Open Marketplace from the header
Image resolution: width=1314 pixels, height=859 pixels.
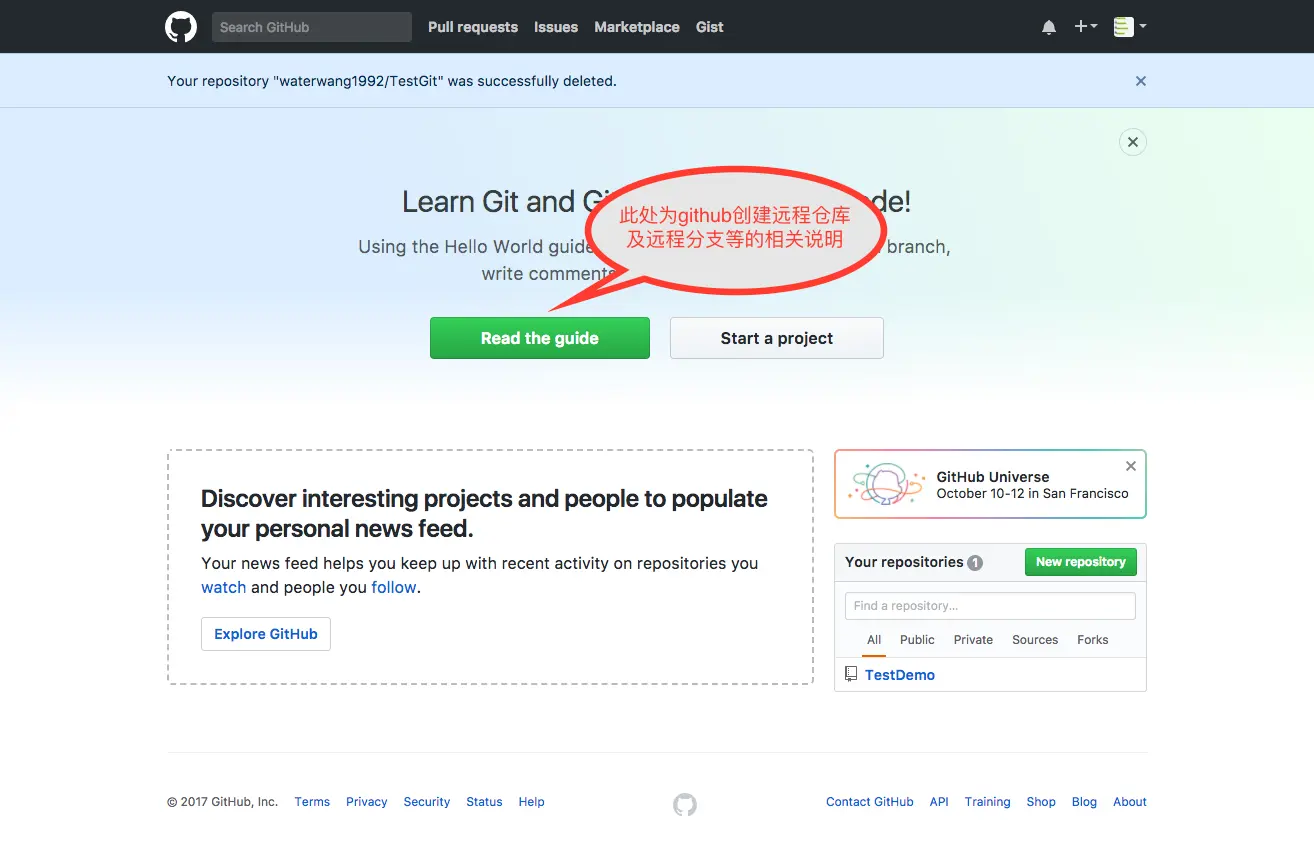[637, 27]
